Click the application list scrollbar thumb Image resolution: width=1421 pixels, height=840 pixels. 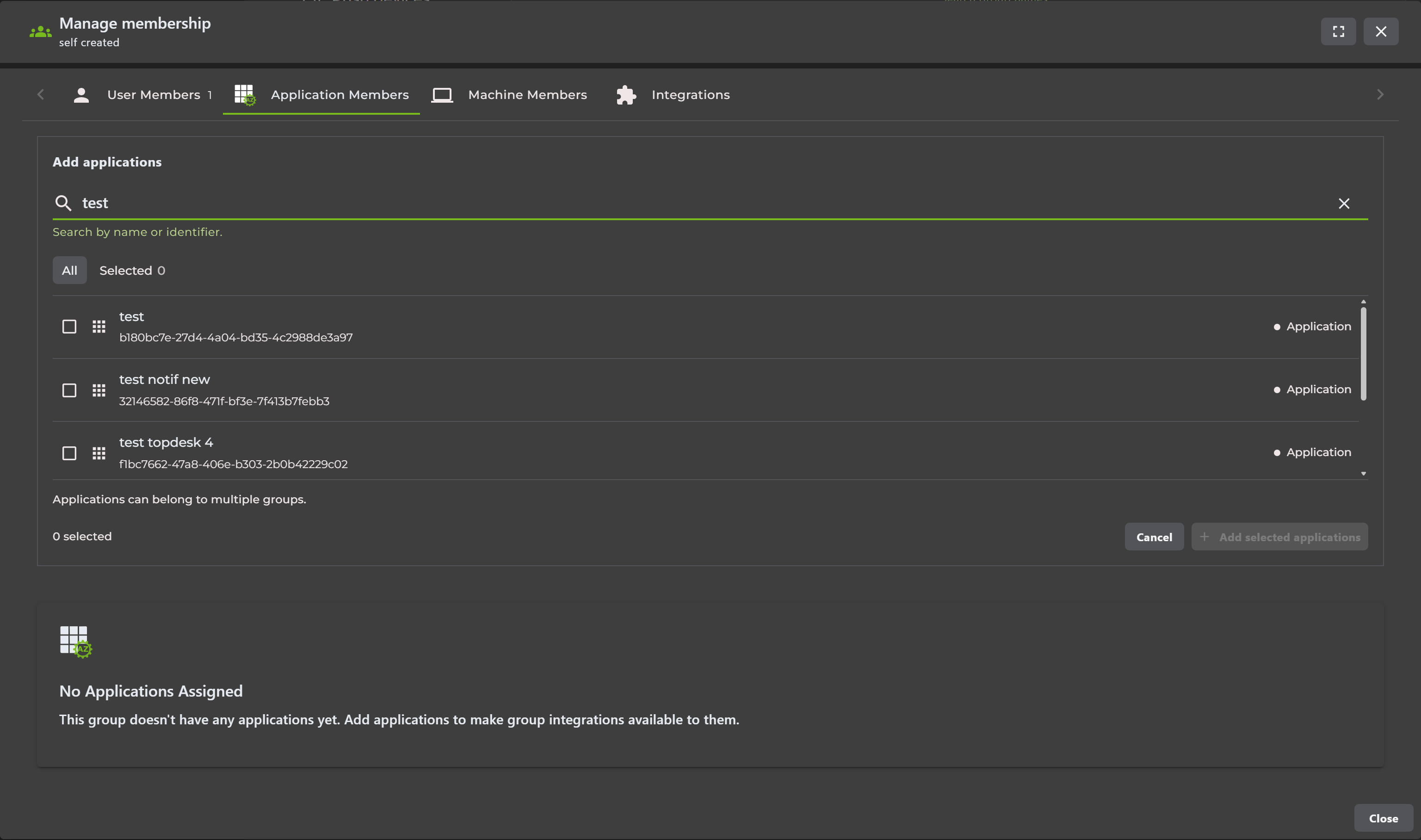[1363, 354]
